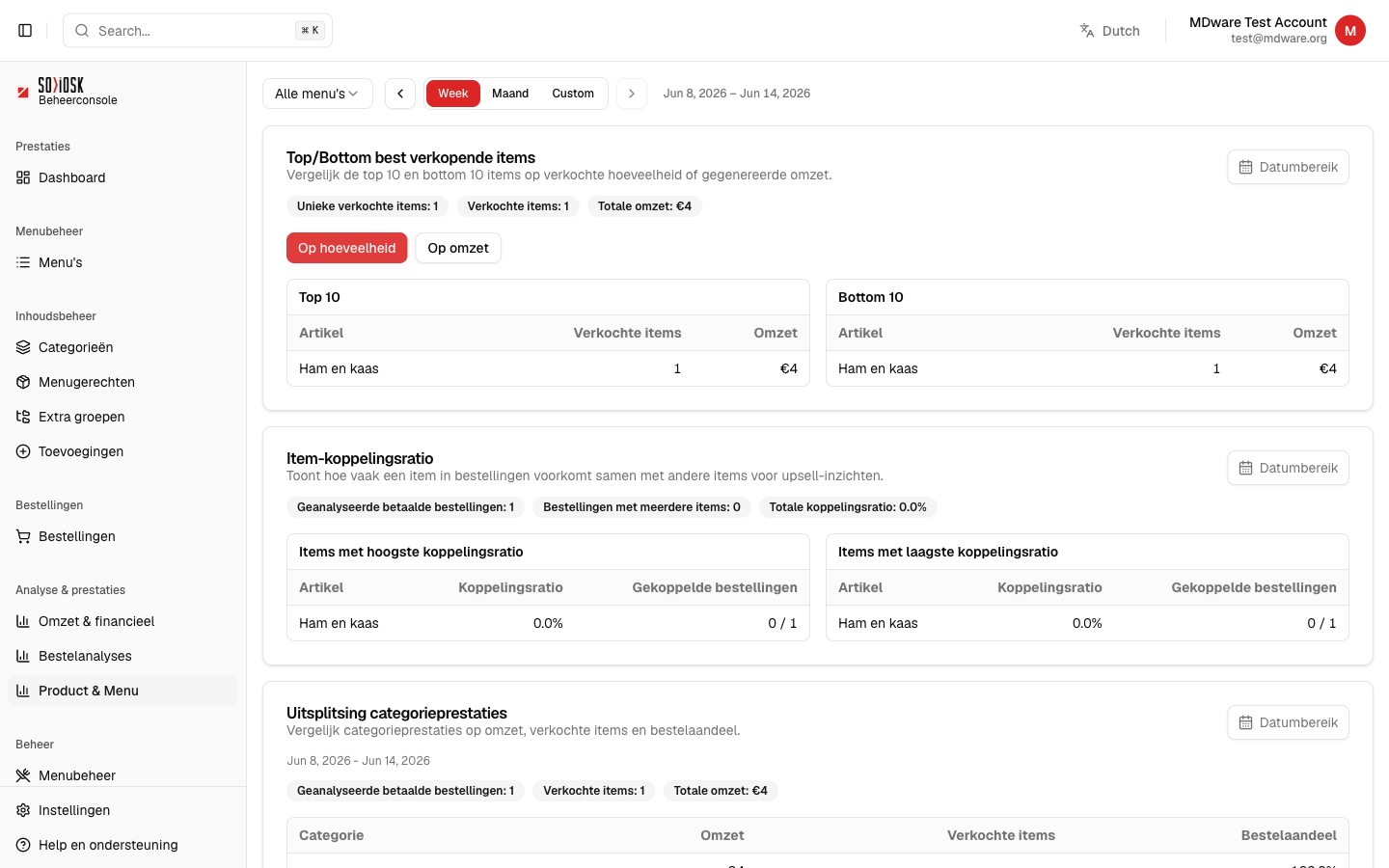Click the Categorieën layers icon
This screenshot has height=868, width=1389.
coord(23,347)
